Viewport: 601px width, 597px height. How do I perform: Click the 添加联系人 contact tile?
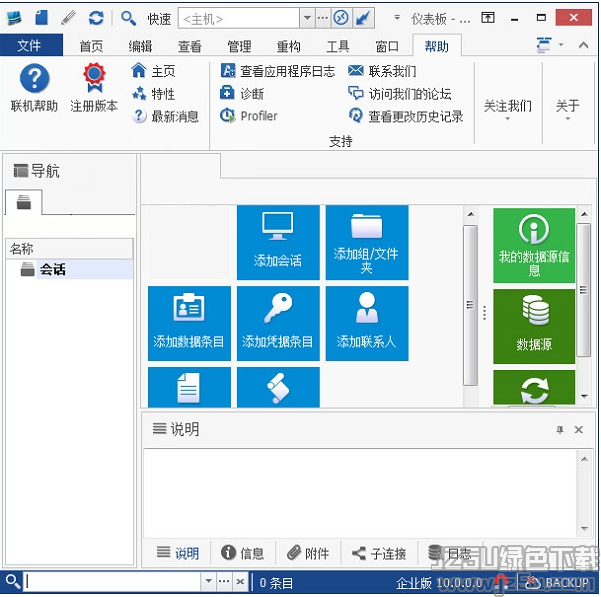pyautogui.click(x=367, y=323)
